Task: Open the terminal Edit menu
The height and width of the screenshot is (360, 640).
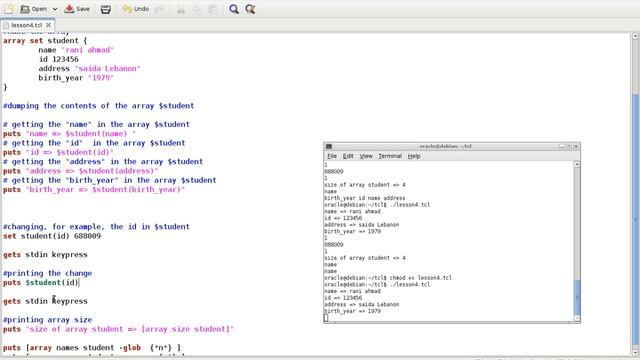Action: tap(348, 156)
